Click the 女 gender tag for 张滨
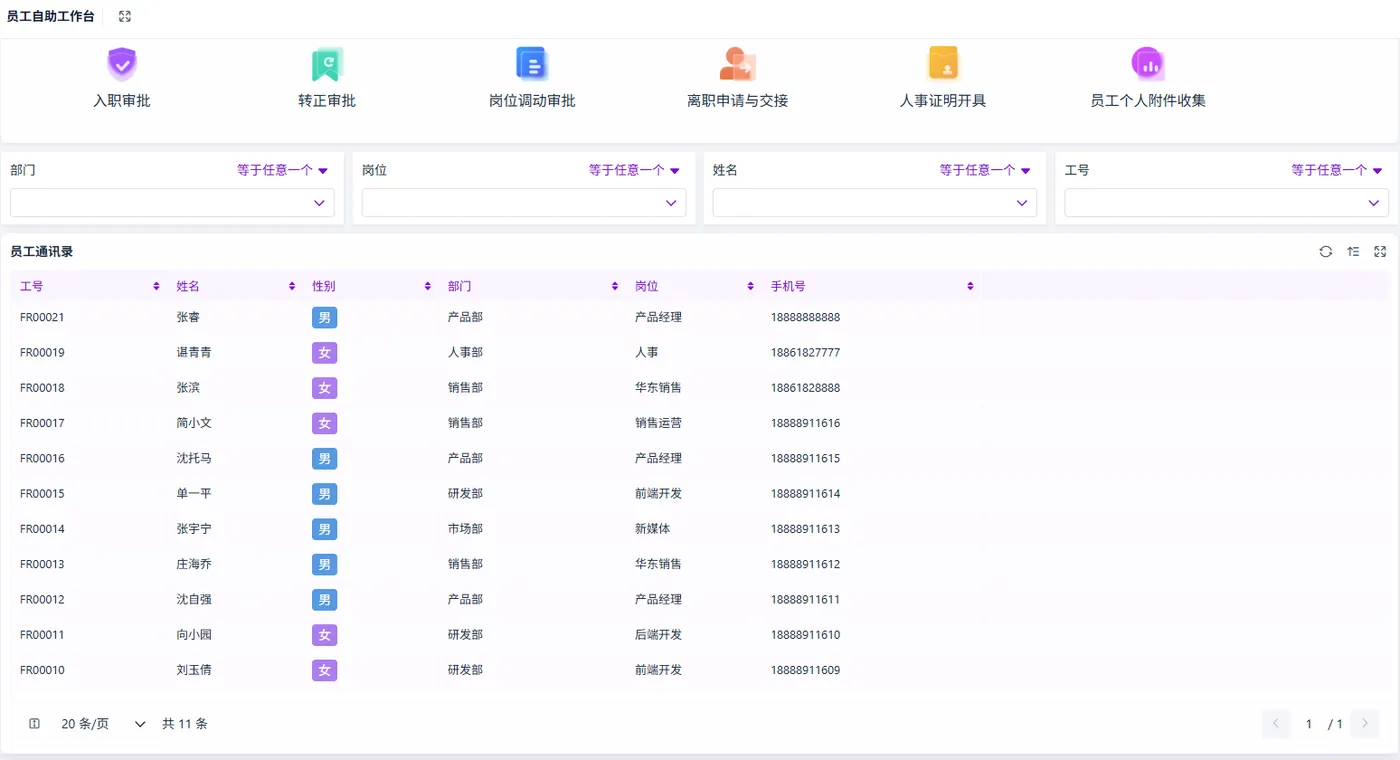Screen dimensions: 1400x760 [x=324, y=388]
